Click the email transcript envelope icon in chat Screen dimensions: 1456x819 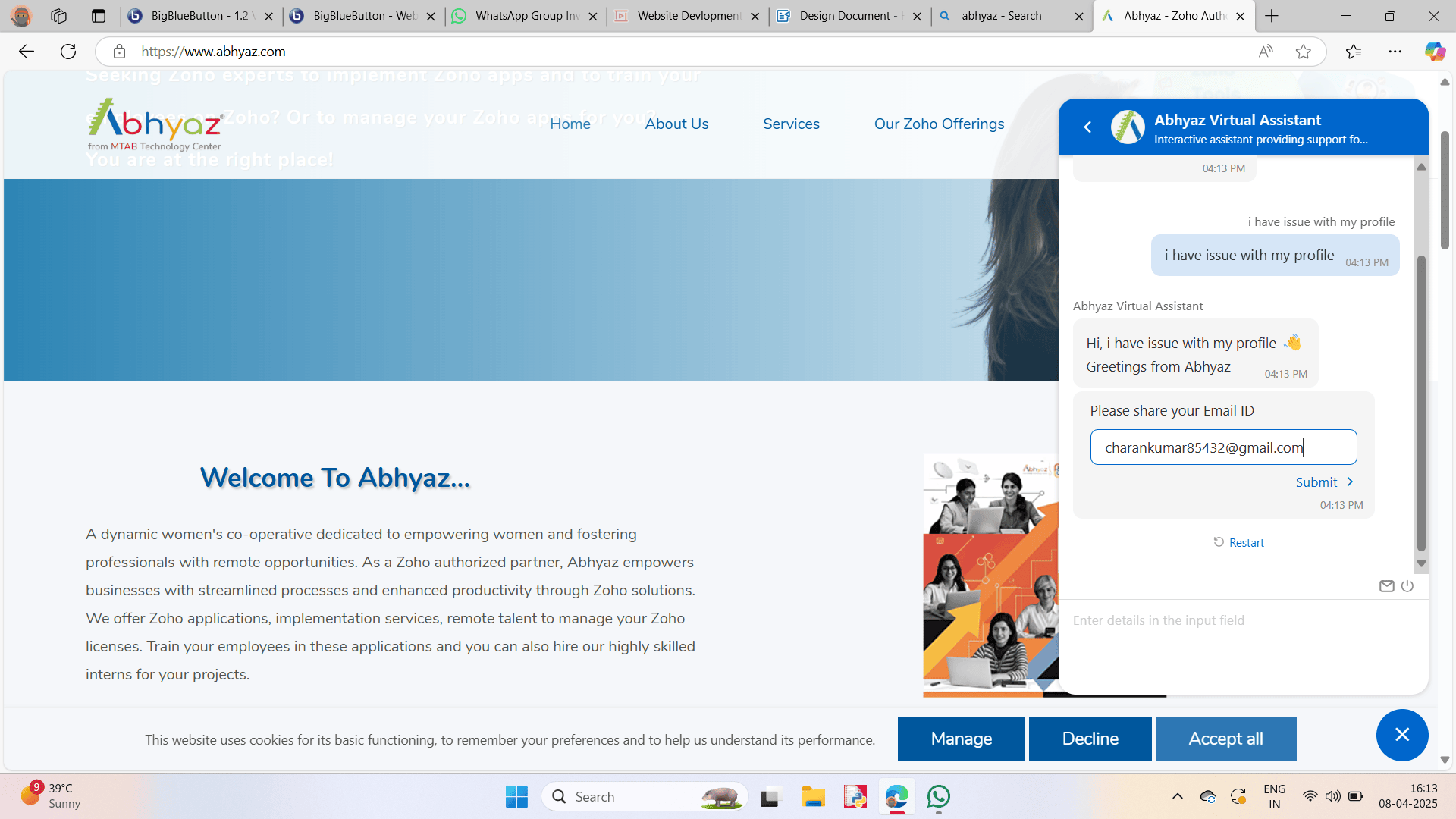[x=1386, y=586]
